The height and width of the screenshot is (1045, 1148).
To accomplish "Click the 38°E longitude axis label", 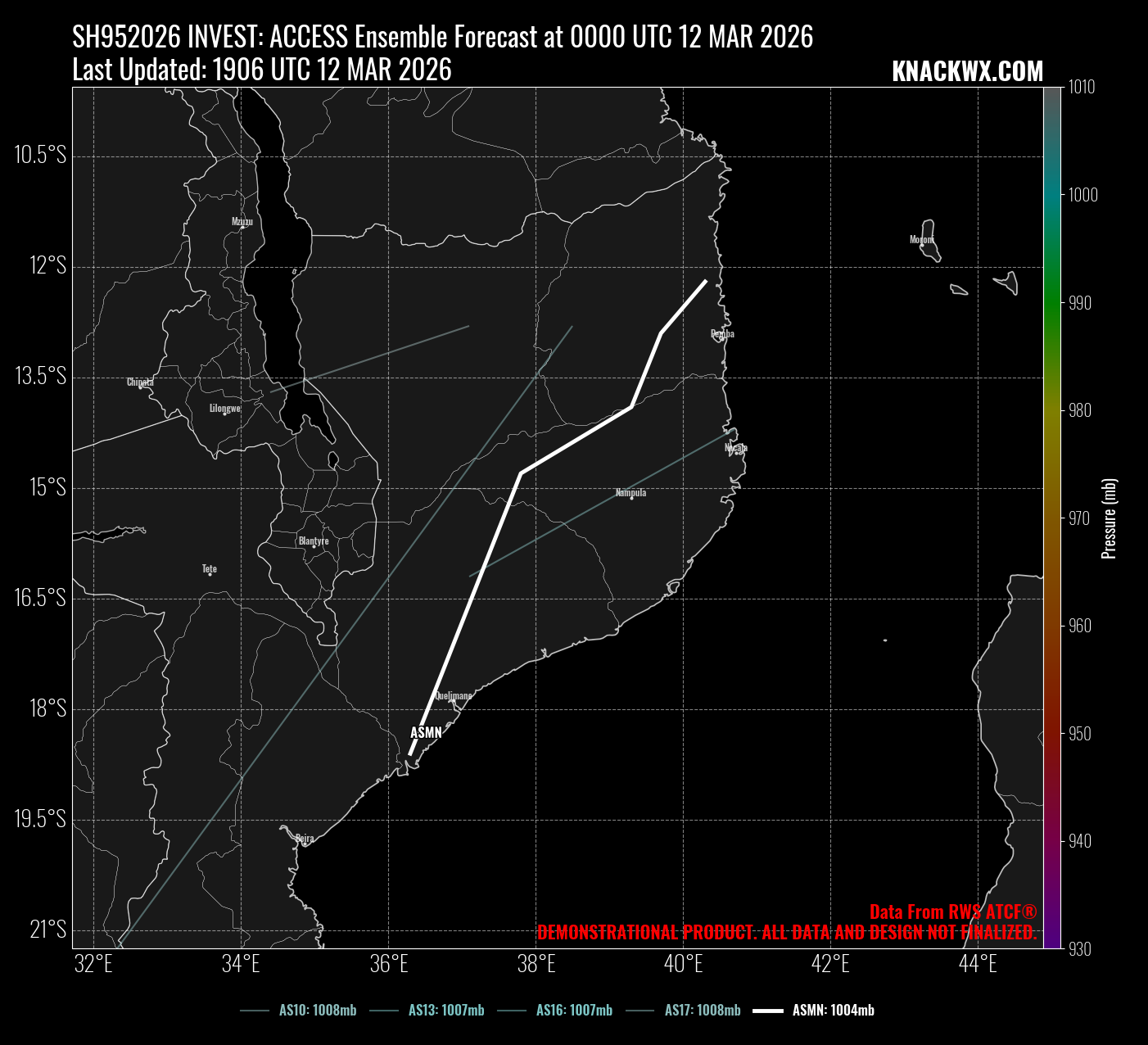I will click(x=536, y=964).
